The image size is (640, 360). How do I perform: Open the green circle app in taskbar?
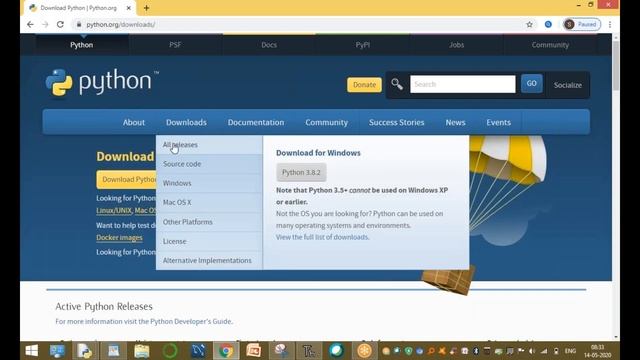pos(170,351)
